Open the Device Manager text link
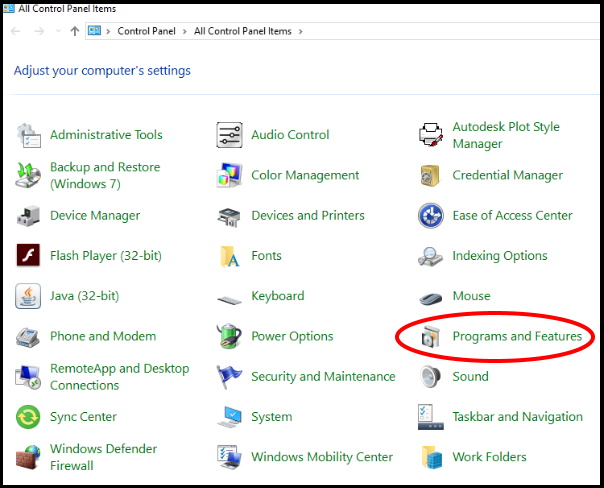The height and width of the screenshot is (488, 604). tap(95, 216)
